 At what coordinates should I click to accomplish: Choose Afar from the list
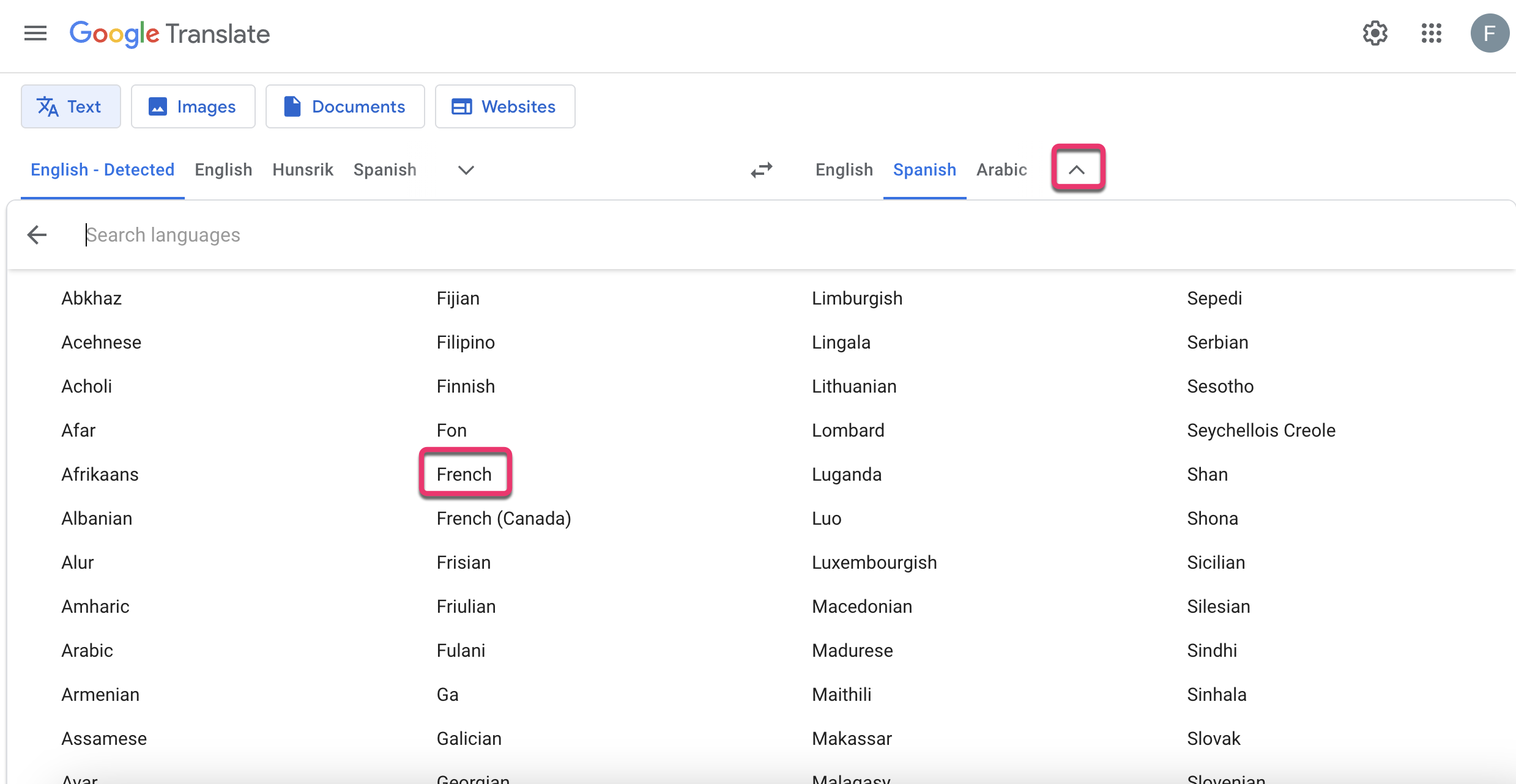(x=78, y=431)
